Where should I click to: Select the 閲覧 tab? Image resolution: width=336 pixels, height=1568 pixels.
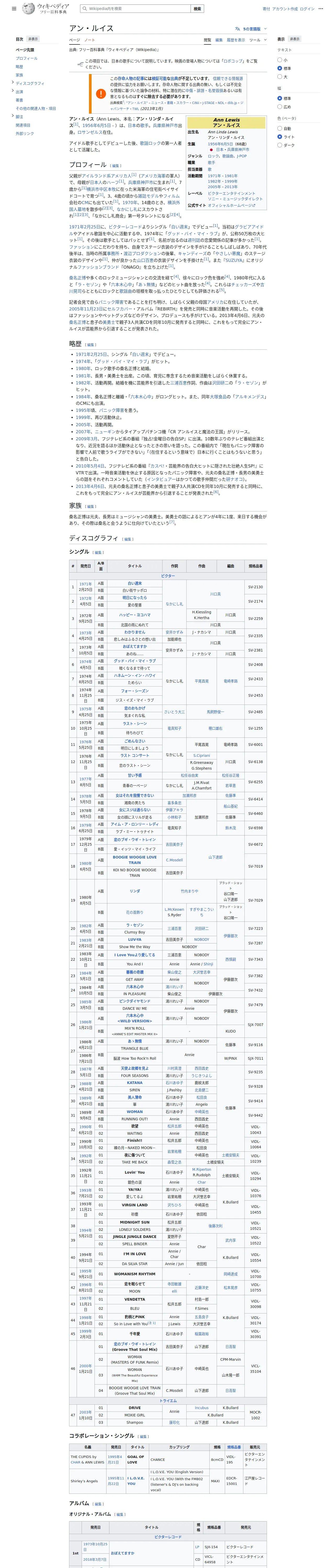pyautogui.click(x=207, y=40)
